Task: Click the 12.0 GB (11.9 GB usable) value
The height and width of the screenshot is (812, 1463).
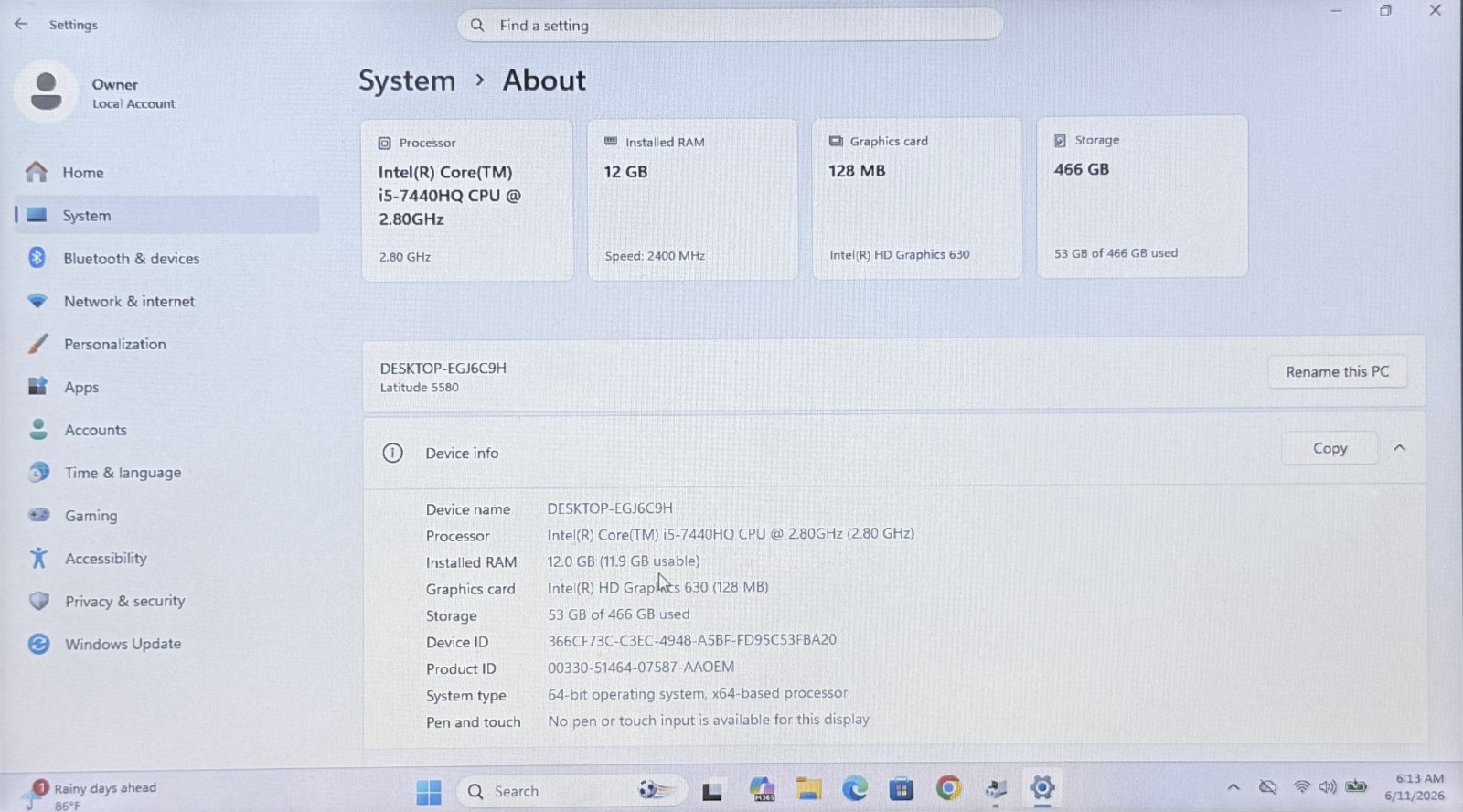Action: 624,561
